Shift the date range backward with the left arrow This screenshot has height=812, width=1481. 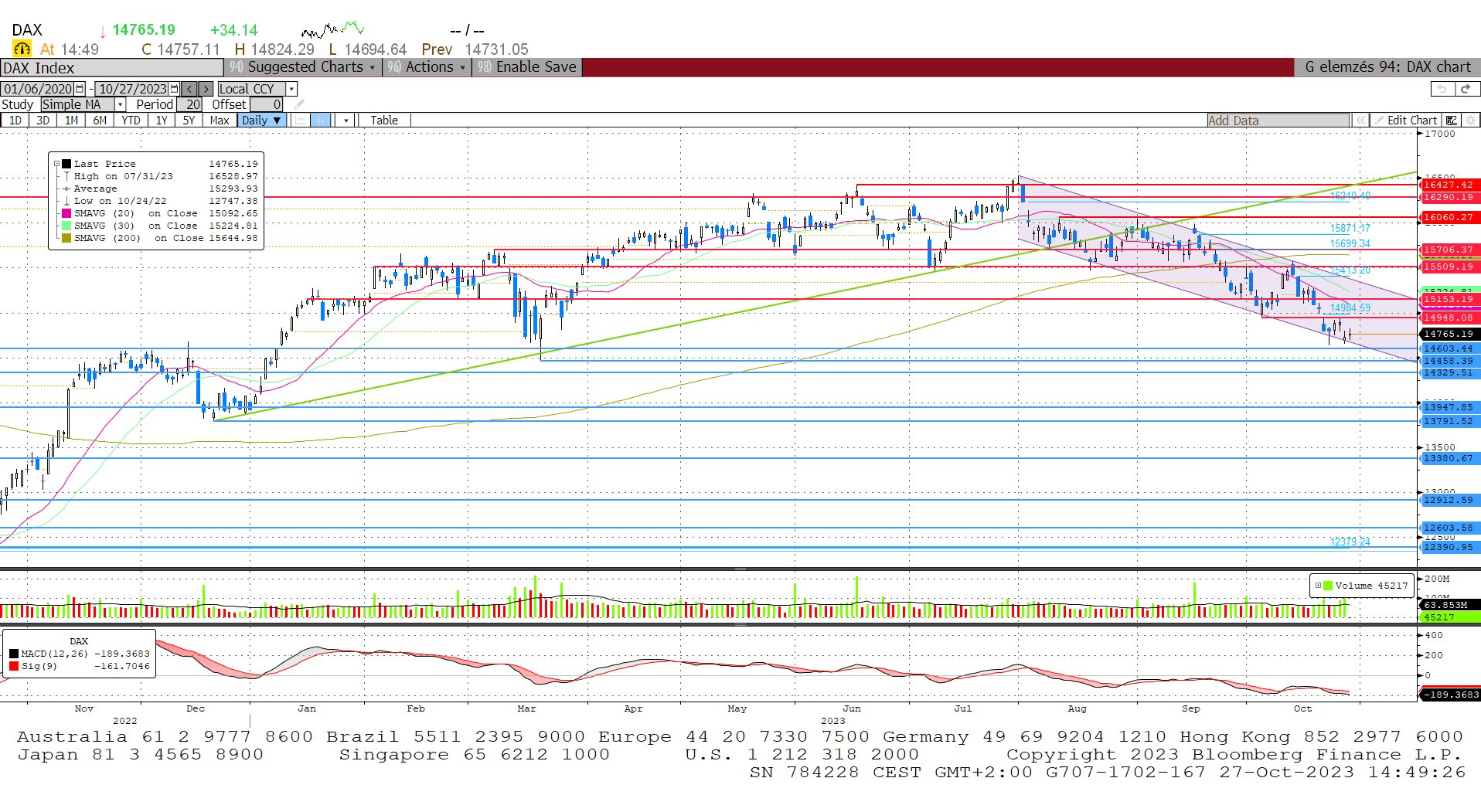tap(189, 89)
